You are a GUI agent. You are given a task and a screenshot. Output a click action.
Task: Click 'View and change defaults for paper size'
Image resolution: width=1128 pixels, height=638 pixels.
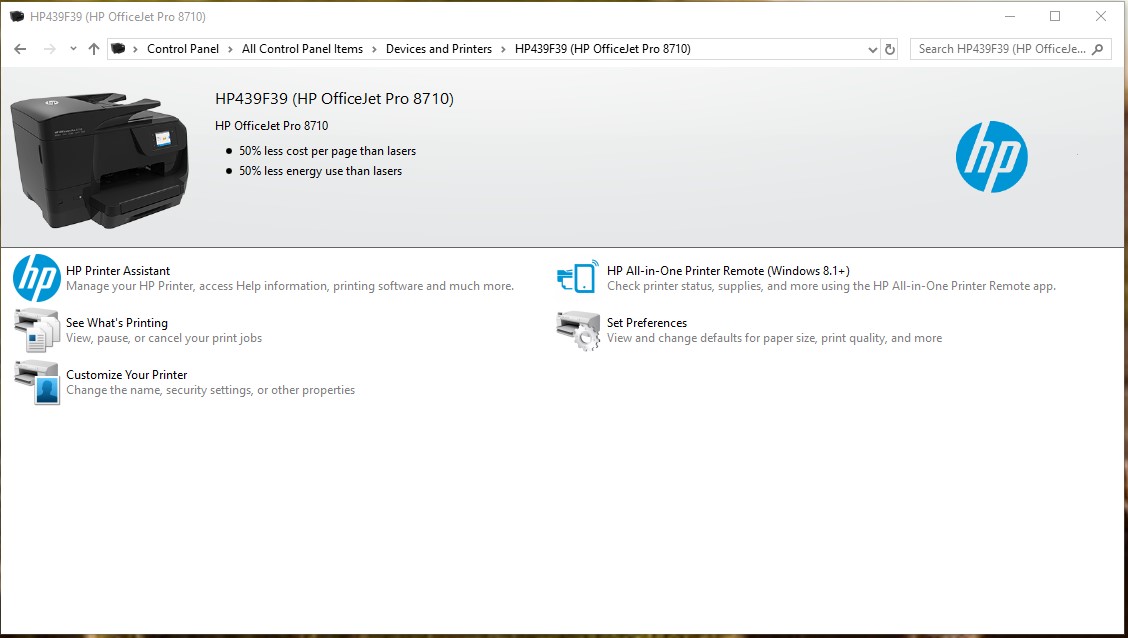tap(774, 338)
